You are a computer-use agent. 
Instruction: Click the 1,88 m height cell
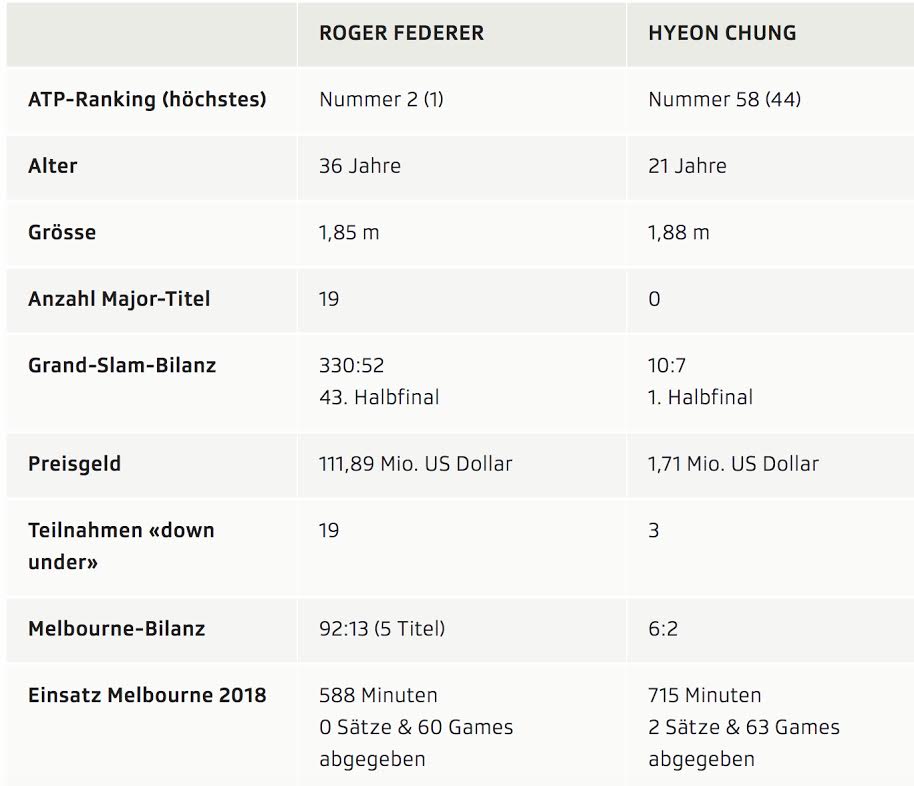[x=679, y=233]
